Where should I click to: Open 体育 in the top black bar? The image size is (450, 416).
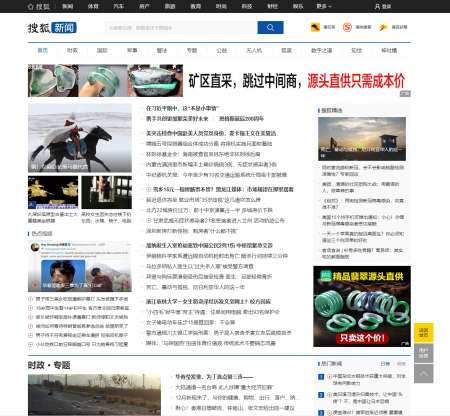click(x=93, y=6)
